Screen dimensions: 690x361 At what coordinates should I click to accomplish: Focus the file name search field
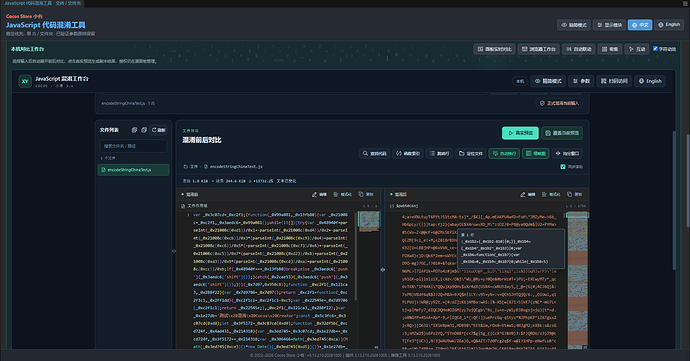point(133,146)
